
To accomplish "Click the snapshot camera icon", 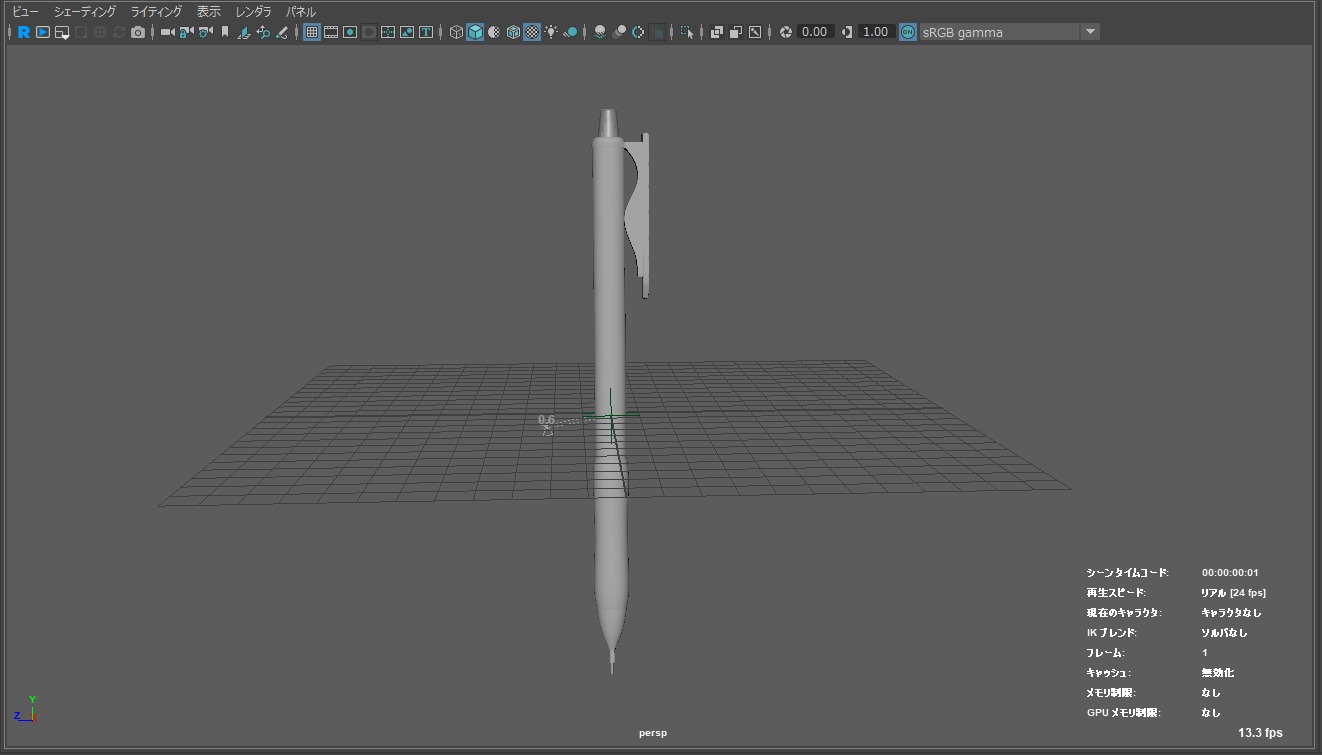I will pyautogui.click(x=138, y=32).
